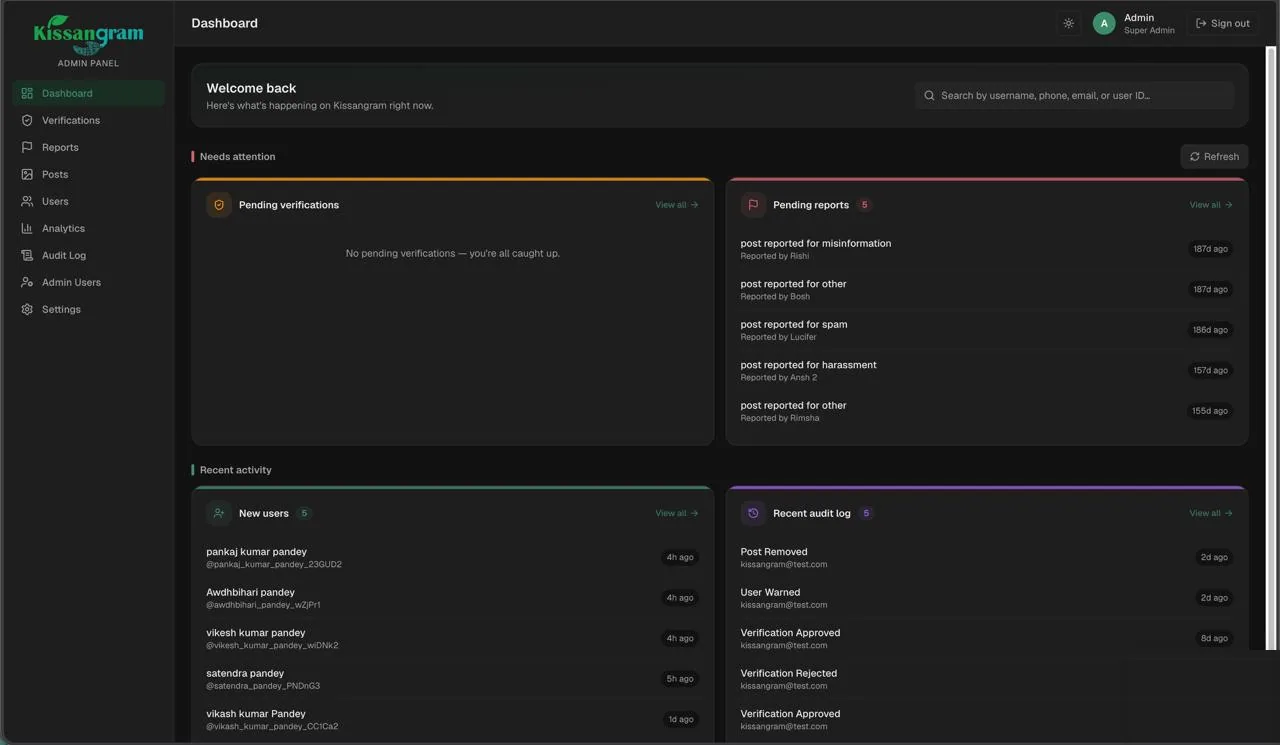This screenshot has height=745, width=1280.
Task: Open the report submitted by Rimsha
Action: [x=987, y=411]
